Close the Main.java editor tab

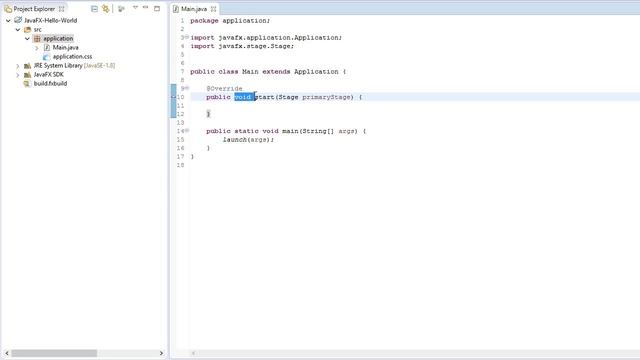213,9
